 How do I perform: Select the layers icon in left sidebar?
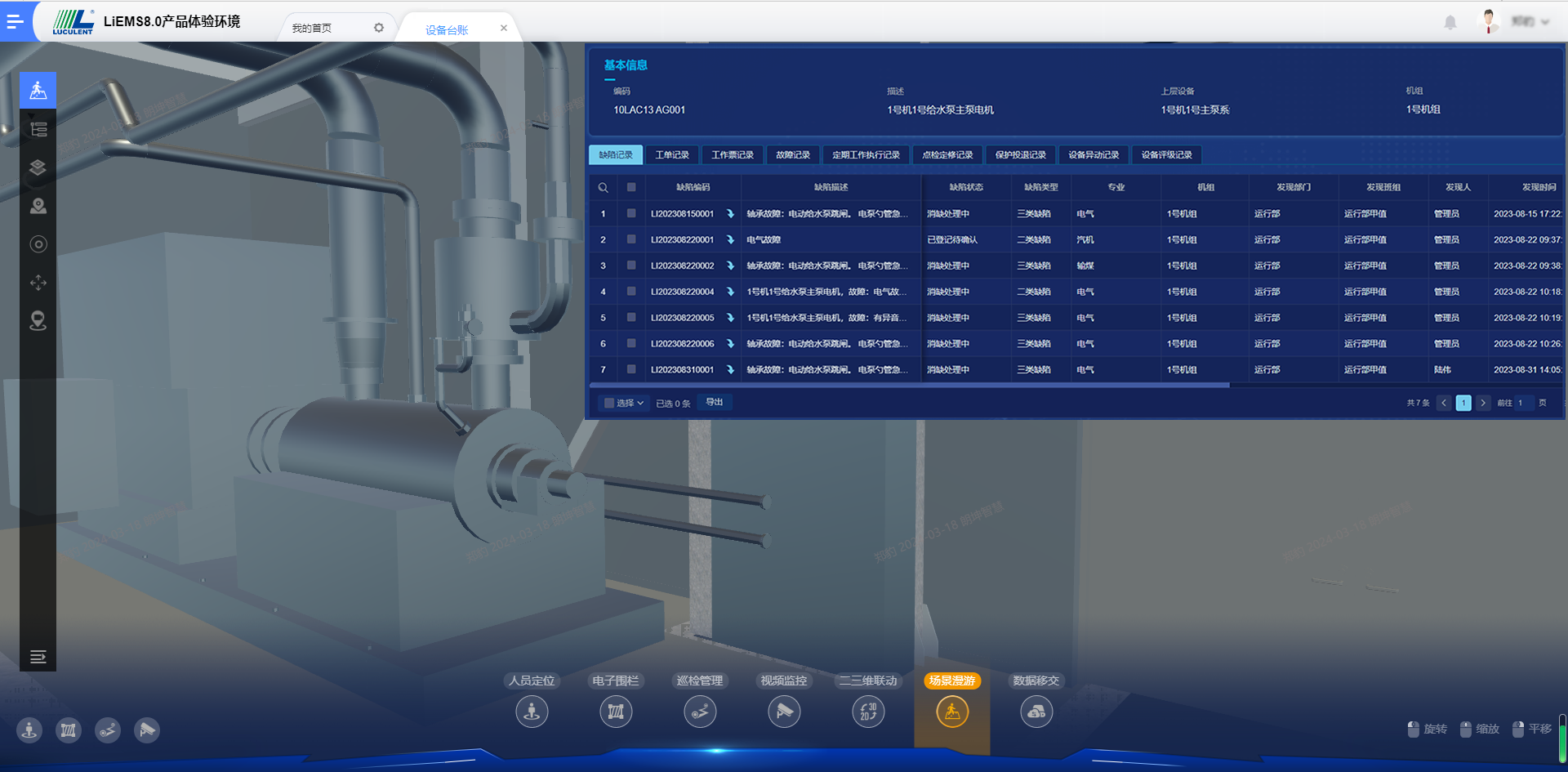tap(38, 167)
